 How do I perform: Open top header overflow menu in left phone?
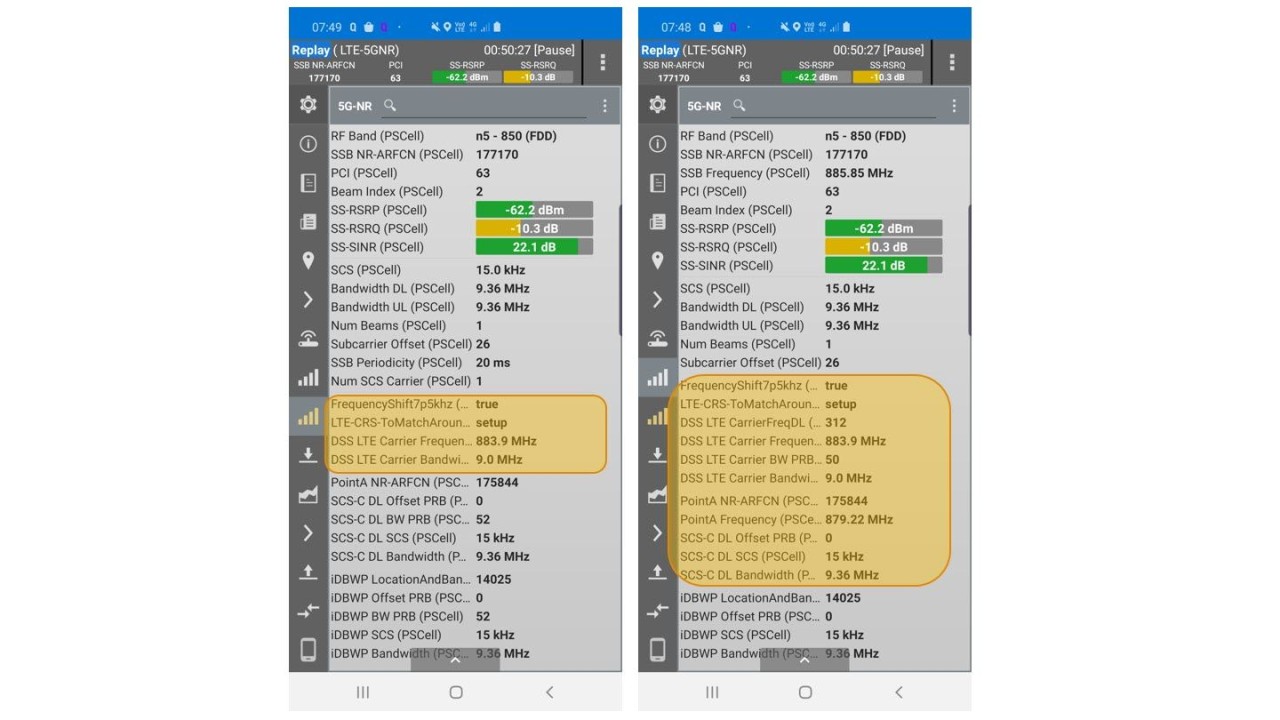pyautogui.click(x=603, y=62)
